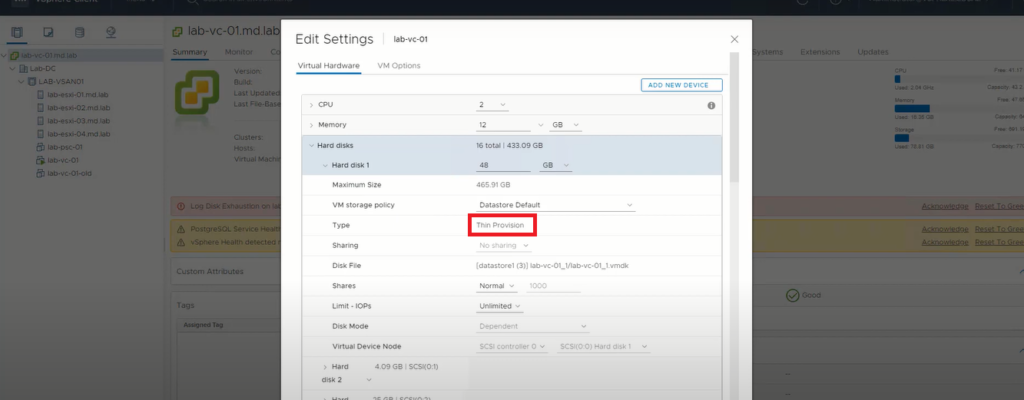Open the Storage inventory view icon
Image resolution: width=1024 pixels, height=400 pixels.
[x=80, y=32]
